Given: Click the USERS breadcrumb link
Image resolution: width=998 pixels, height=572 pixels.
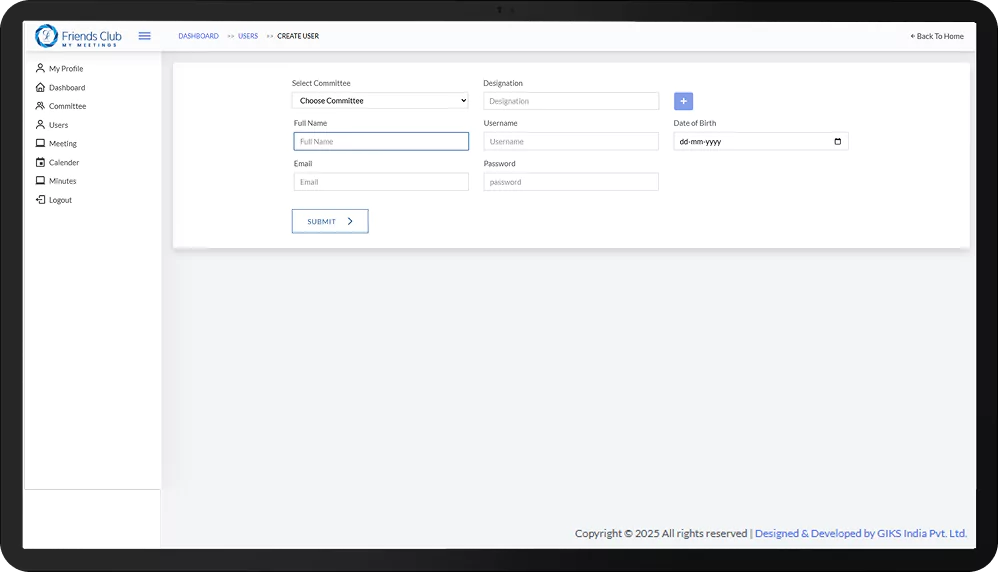Looking at the screenshot, I should click(248, 36).
